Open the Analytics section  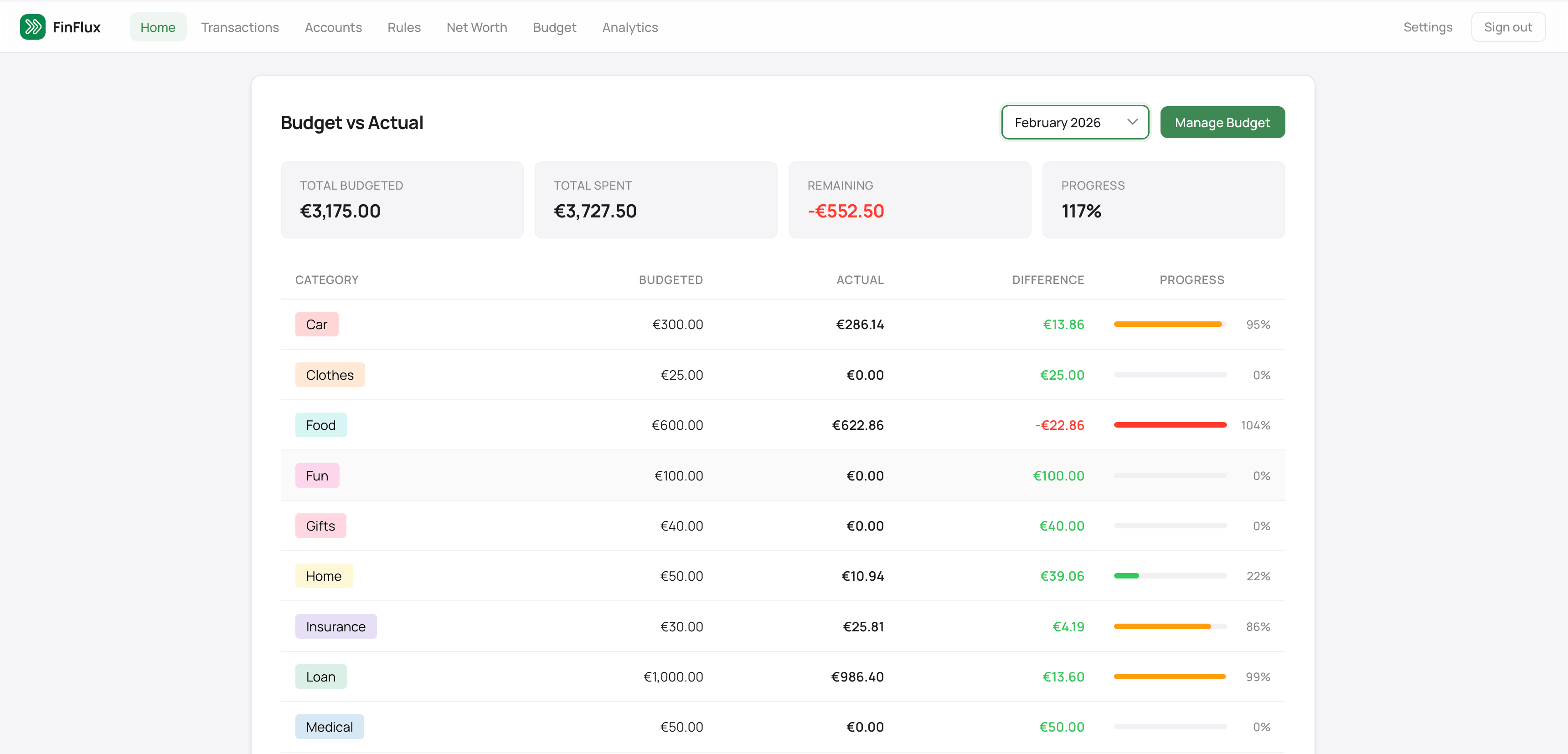(630, 27)
